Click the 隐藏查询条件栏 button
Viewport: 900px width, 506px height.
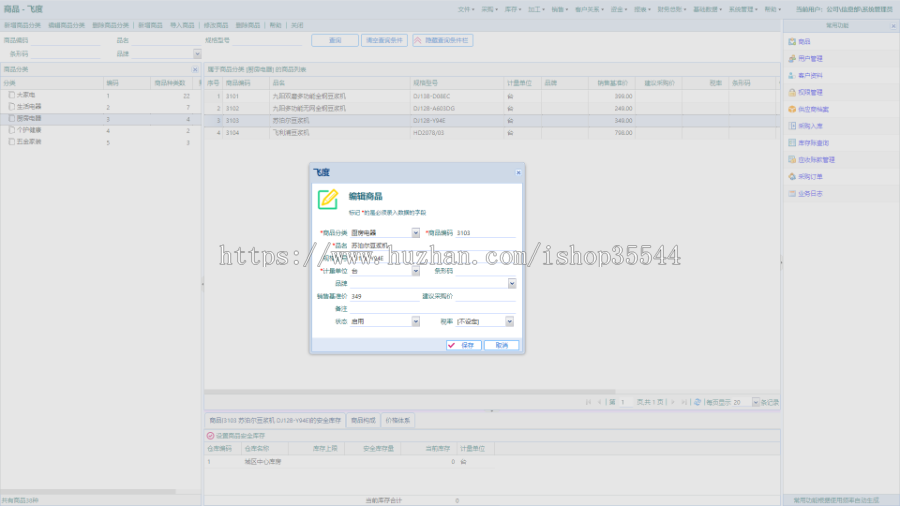pyautogui.click(x=443, y=40)
